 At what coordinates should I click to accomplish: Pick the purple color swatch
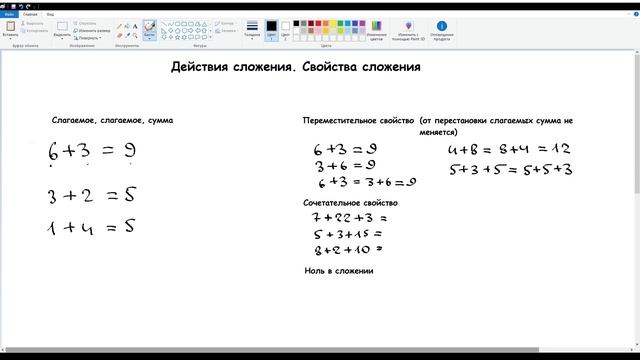[x=362, y=23]
